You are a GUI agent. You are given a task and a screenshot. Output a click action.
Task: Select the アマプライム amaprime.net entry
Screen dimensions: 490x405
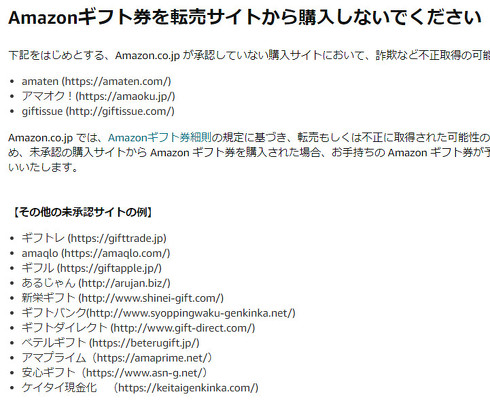117,358
